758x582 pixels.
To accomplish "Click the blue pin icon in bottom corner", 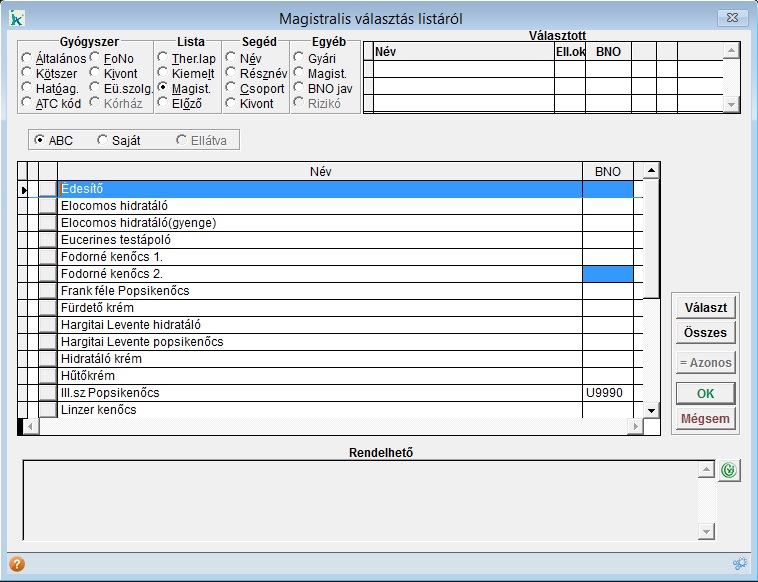I will pyautogui.click(x=740, y=564).
